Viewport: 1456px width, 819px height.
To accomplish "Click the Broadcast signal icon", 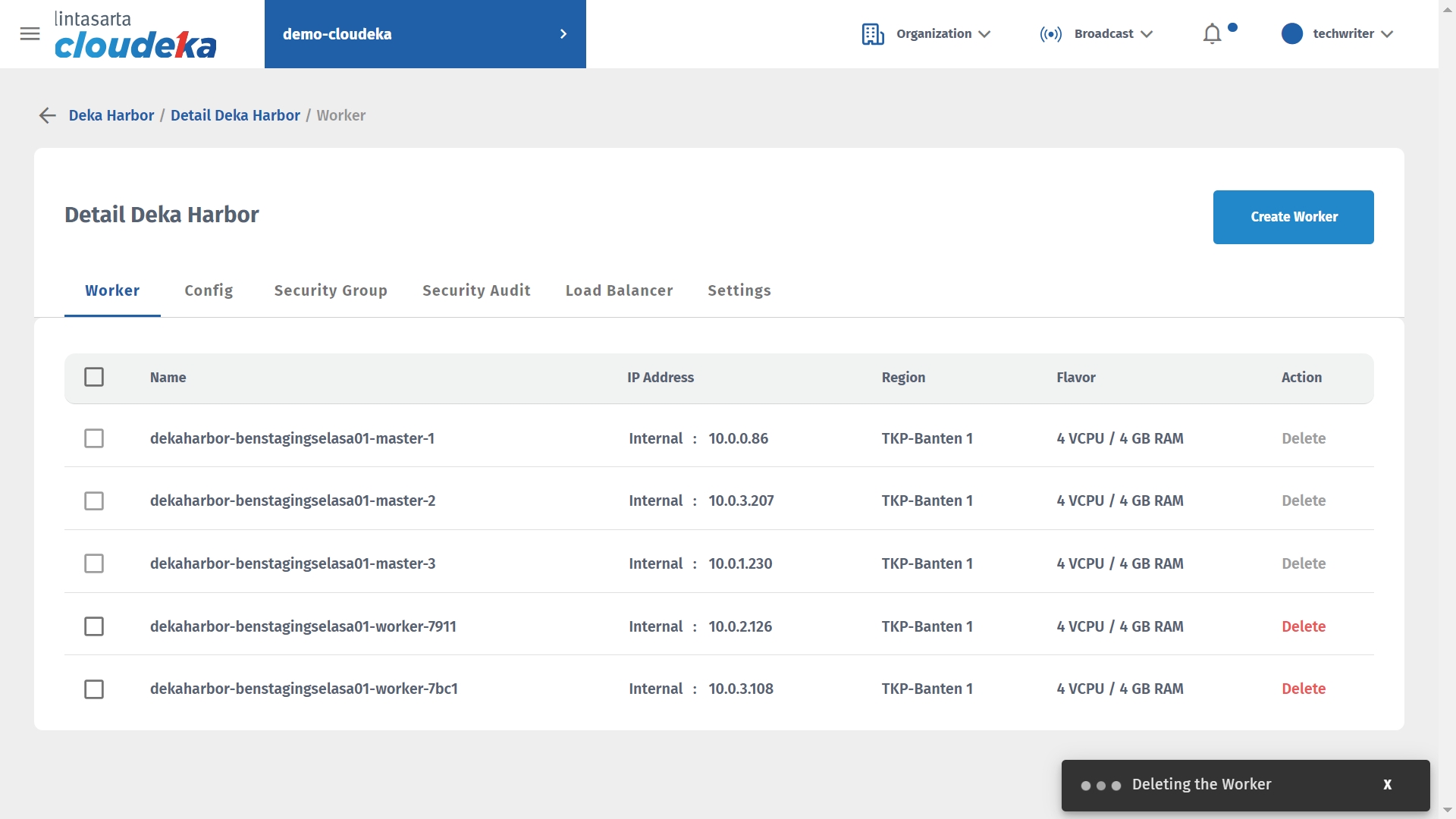I will [x=1050, y=34].
